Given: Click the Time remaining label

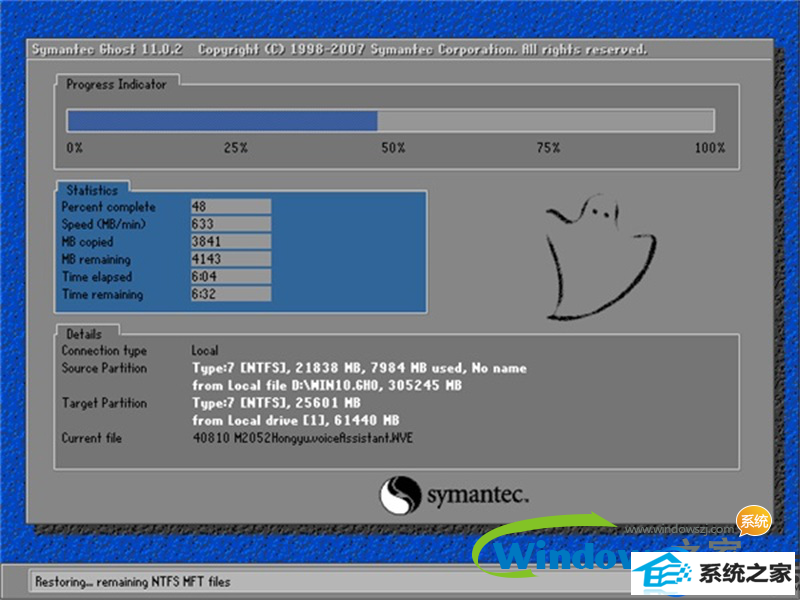Looking at the screenshot, I should (103, 294).
